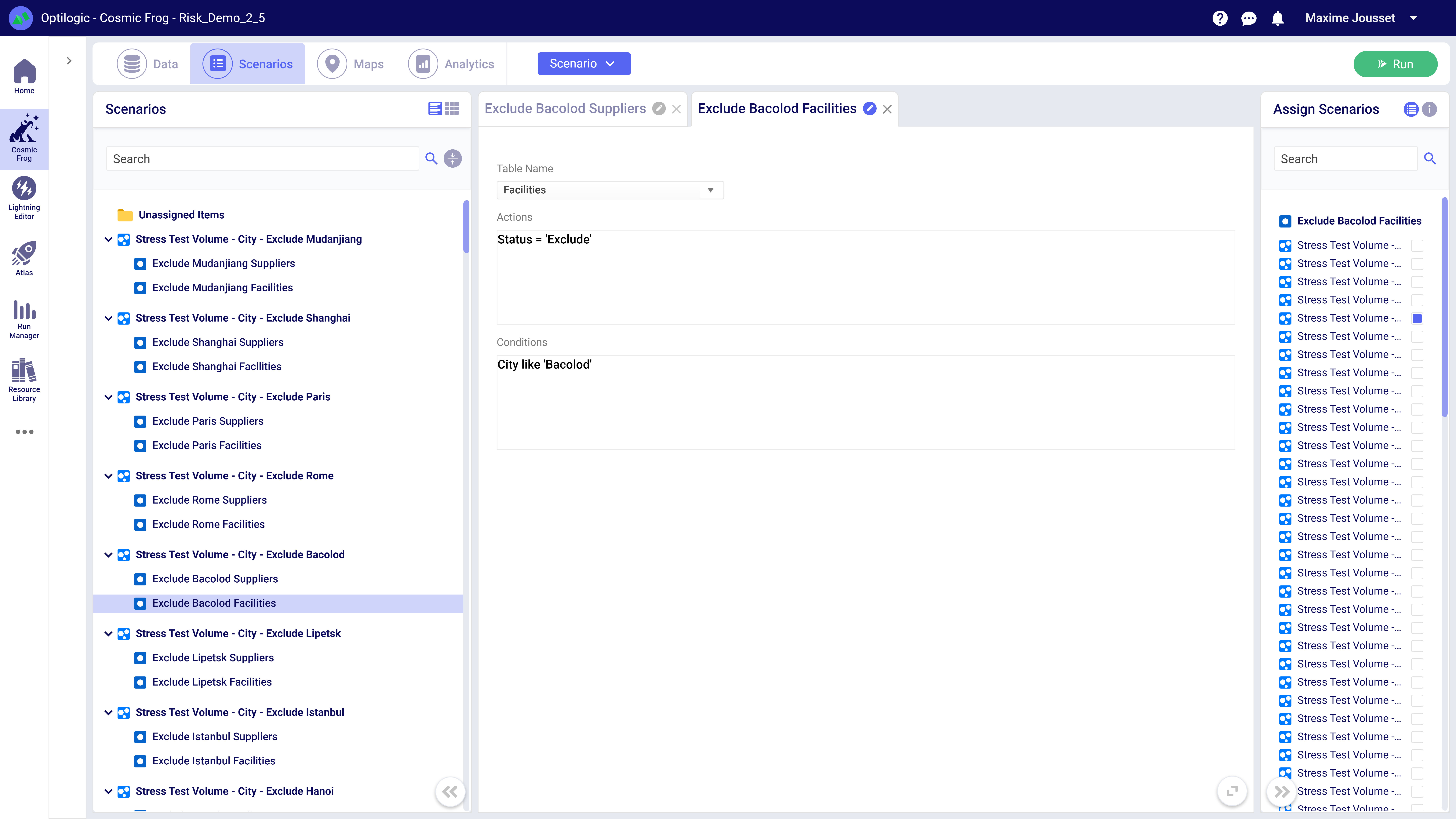
Task: Edit Exclude Bacolod Facilities tab name pencil
Action: pos(870,108)
